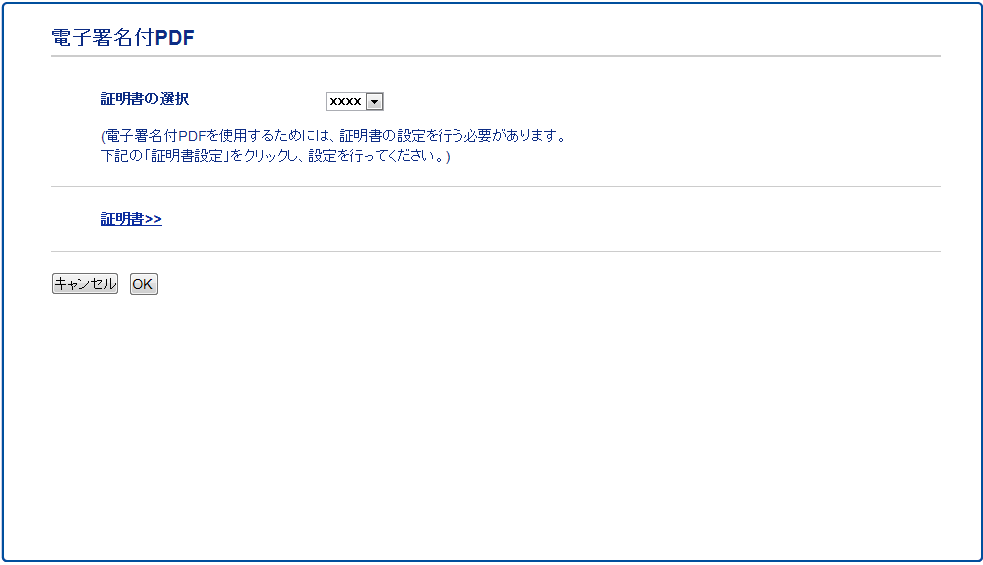Image resolution: width=983 pixels, height=565 pixels.
Task: Click the キャンセル button
Action: click(85, 284)
